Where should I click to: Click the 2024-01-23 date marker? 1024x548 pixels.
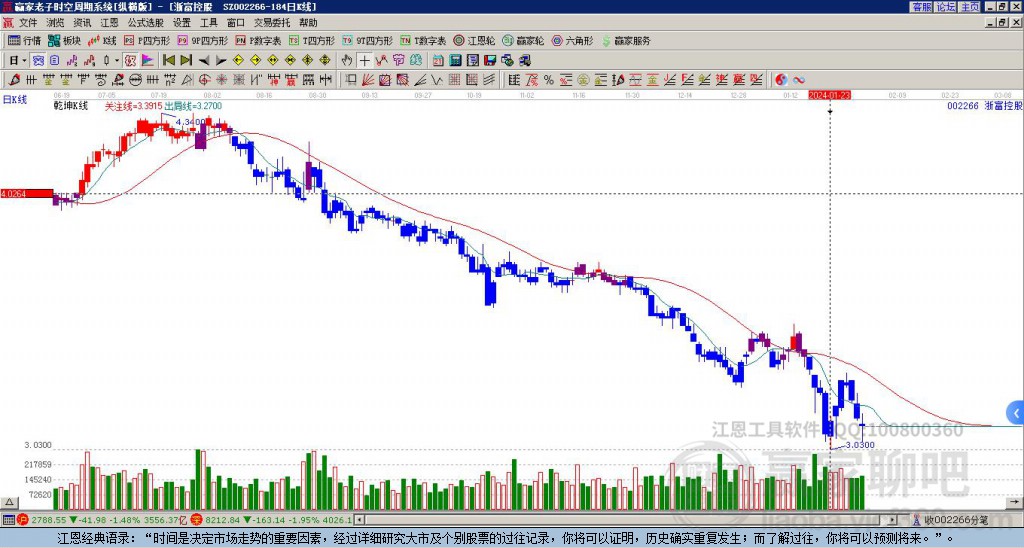click(x=830, y=95)
